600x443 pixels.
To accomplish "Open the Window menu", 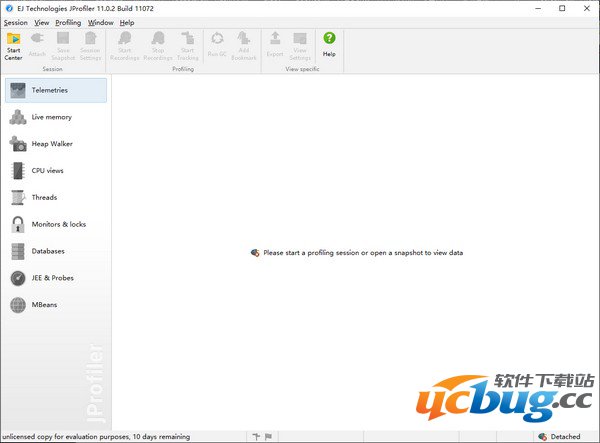I will click(x=101, y=22).
